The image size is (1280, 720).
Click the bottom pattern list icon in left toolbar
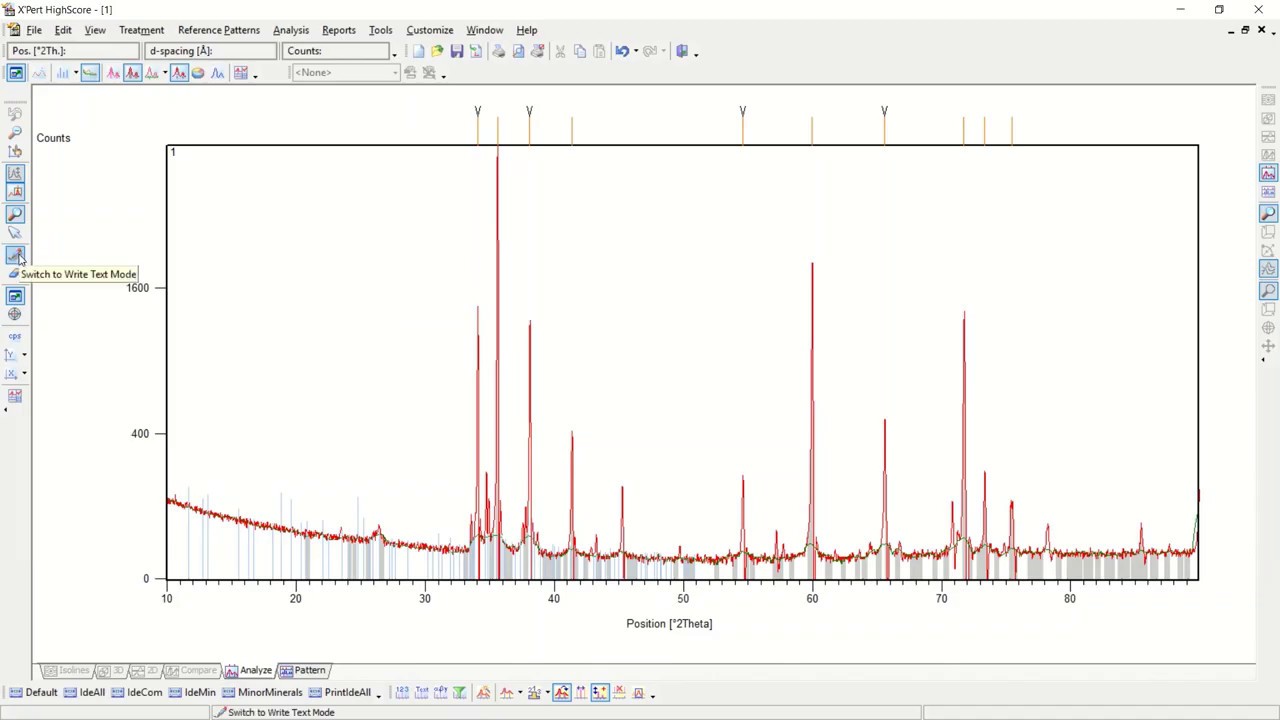[15, 395]
